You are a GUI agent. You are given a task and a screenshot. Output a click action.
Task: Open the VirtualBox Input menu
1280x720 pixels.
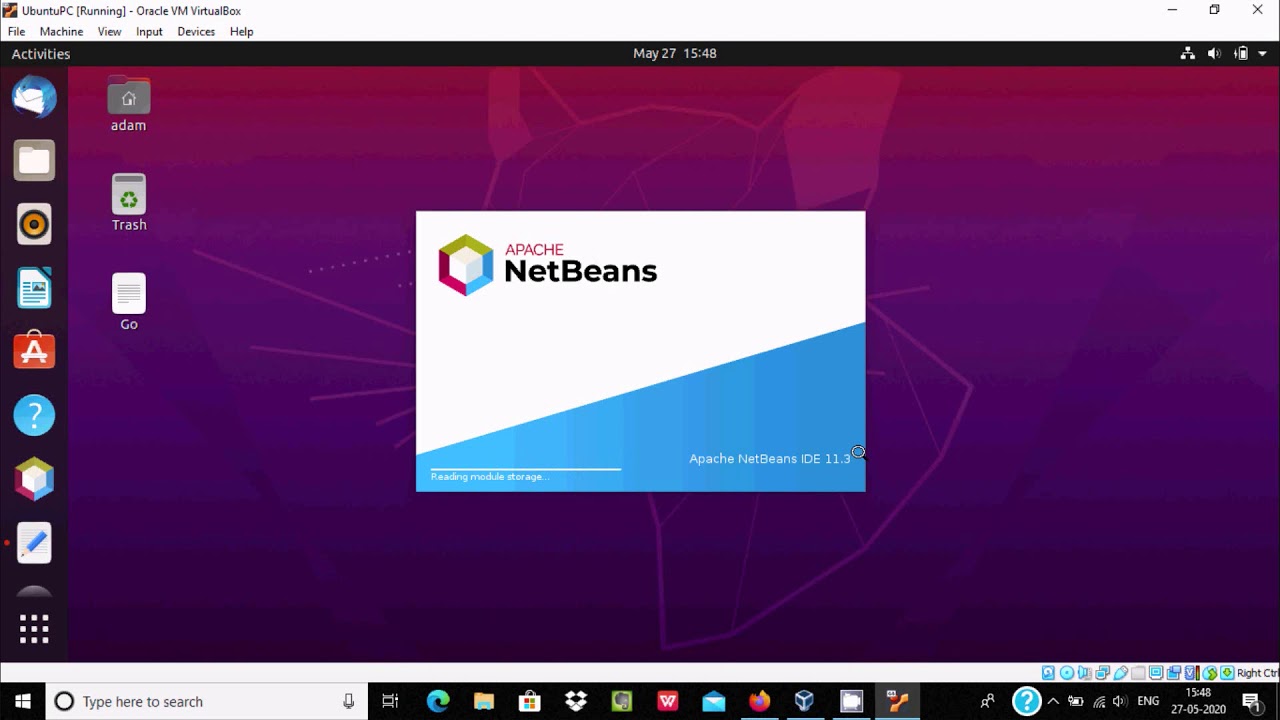tap(149, 31)
